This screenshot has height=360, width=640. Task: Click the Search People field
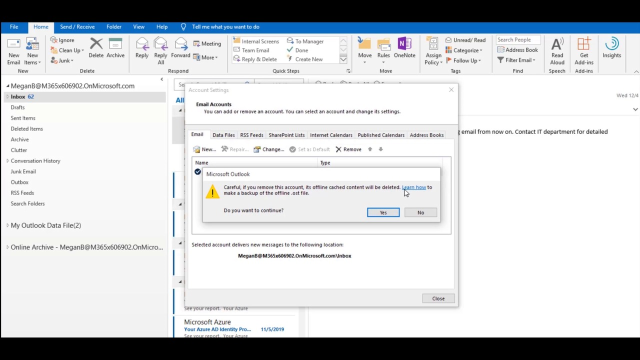[x=518, y=40]
